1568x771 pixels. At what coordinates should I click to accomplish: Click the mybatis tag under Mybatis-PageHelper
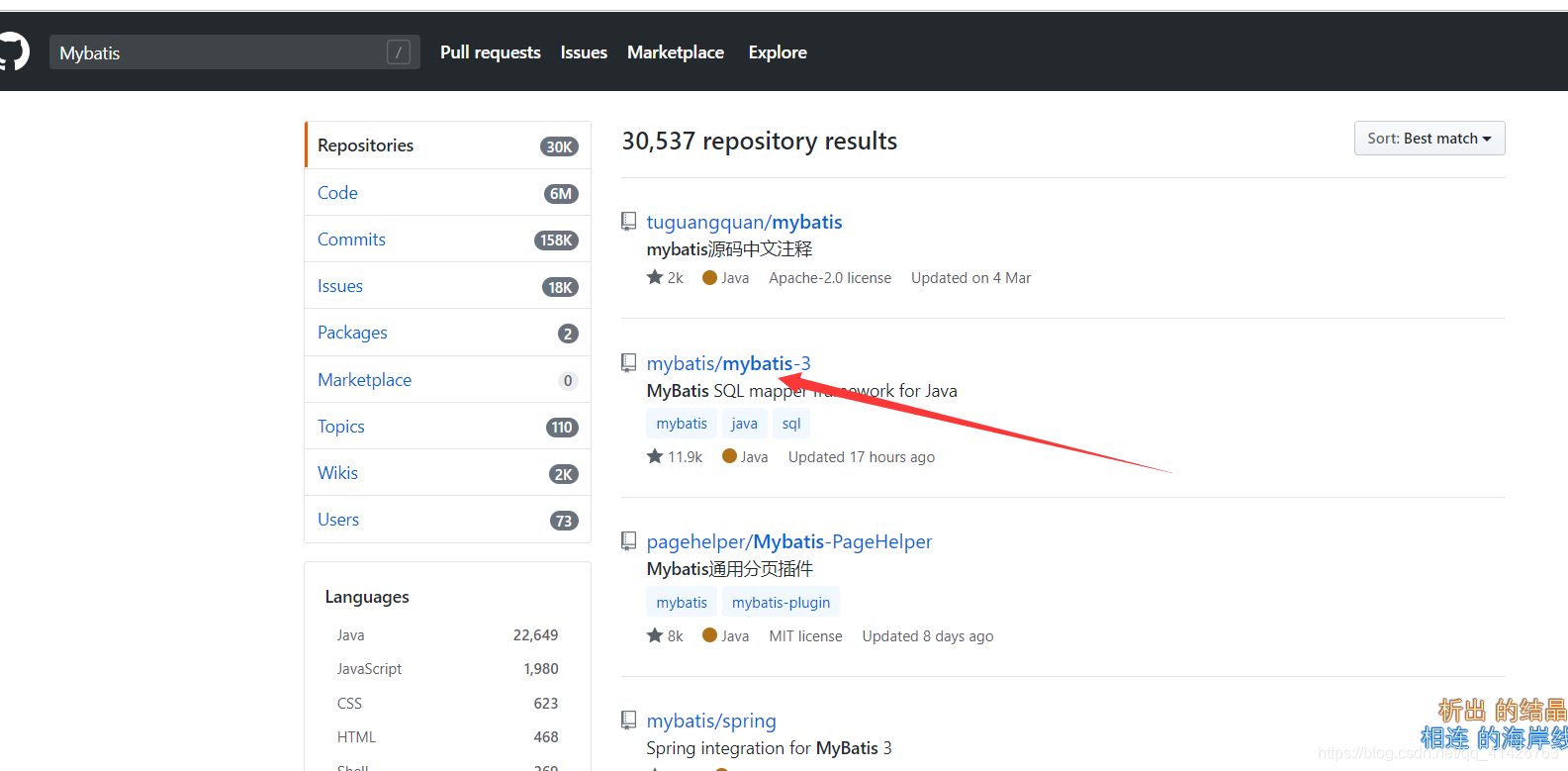pyautogui.click(x=682, y=603)
